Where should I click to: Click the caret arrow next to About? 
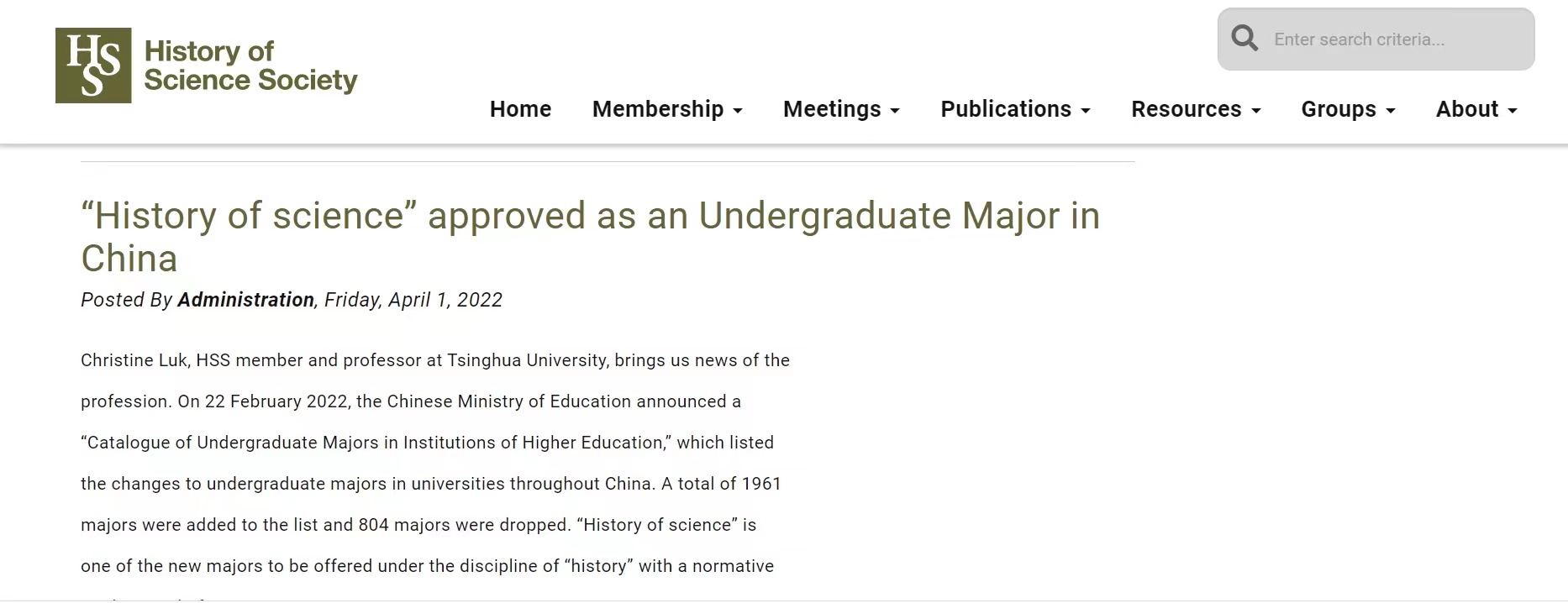[1513, 111]
